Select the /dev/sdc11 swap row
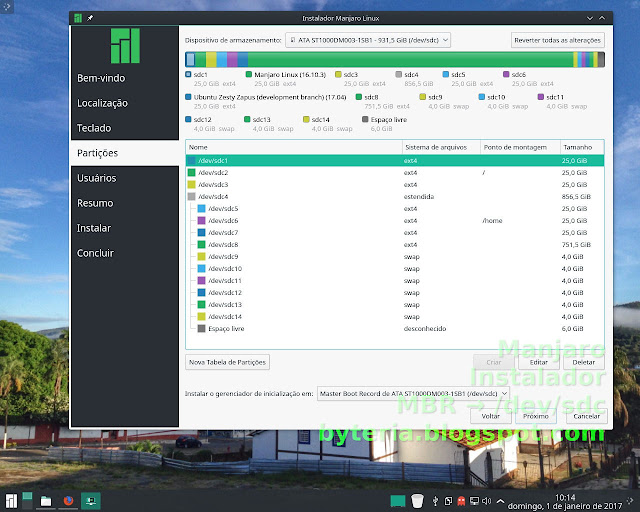This screenshot has height=512, width=640. (x=395, y=280)
